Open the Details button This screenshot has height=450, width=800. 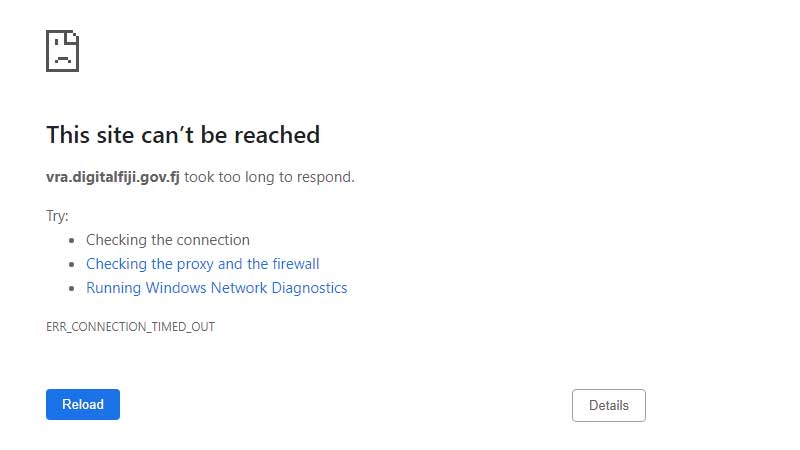(608, 405)
